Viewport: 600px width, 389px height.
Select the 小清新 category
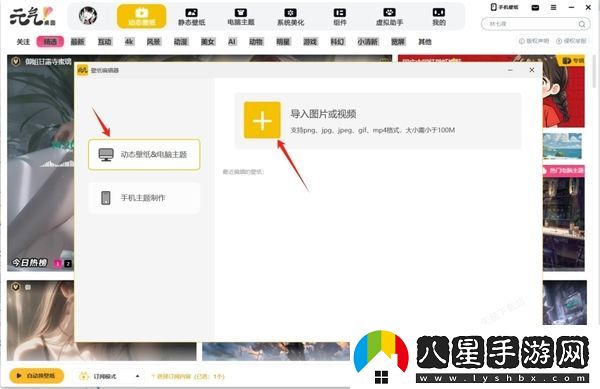368,42
